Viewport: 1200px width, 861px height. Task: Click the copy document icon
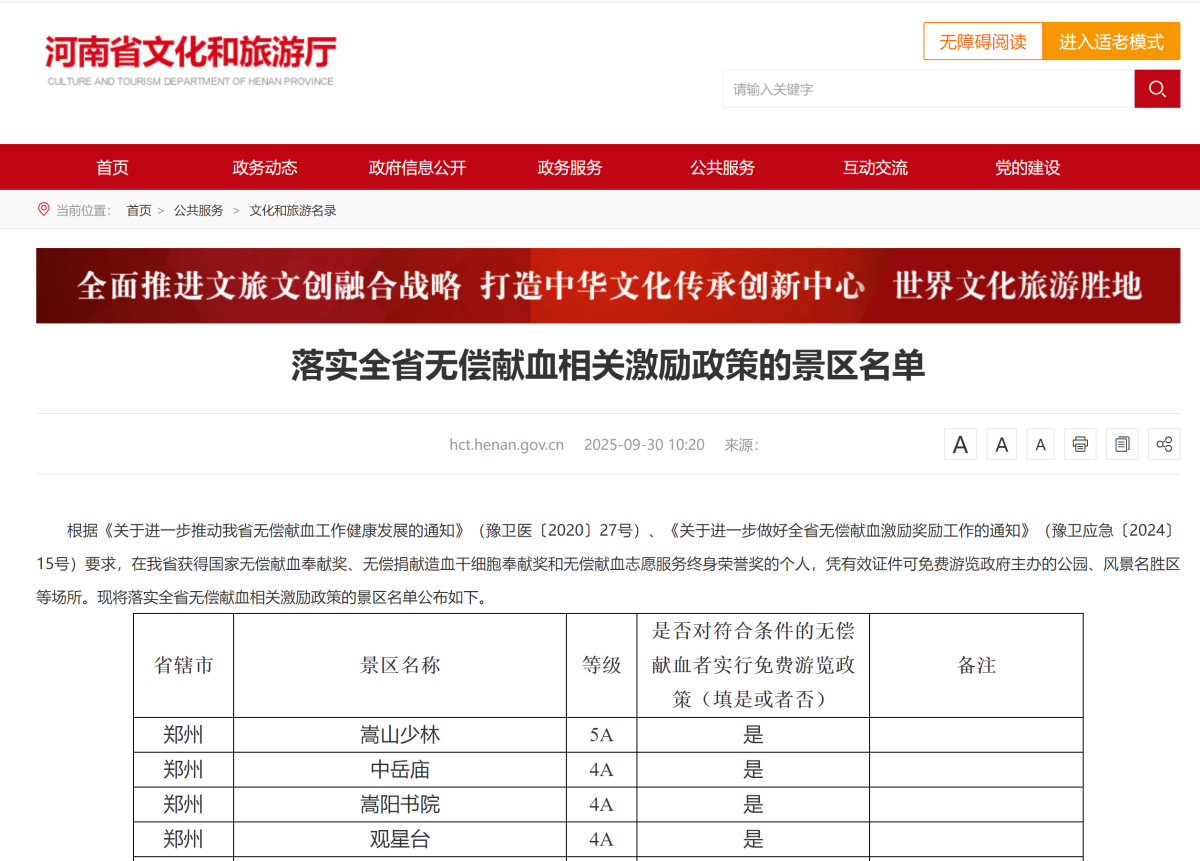click(1122, 444)
